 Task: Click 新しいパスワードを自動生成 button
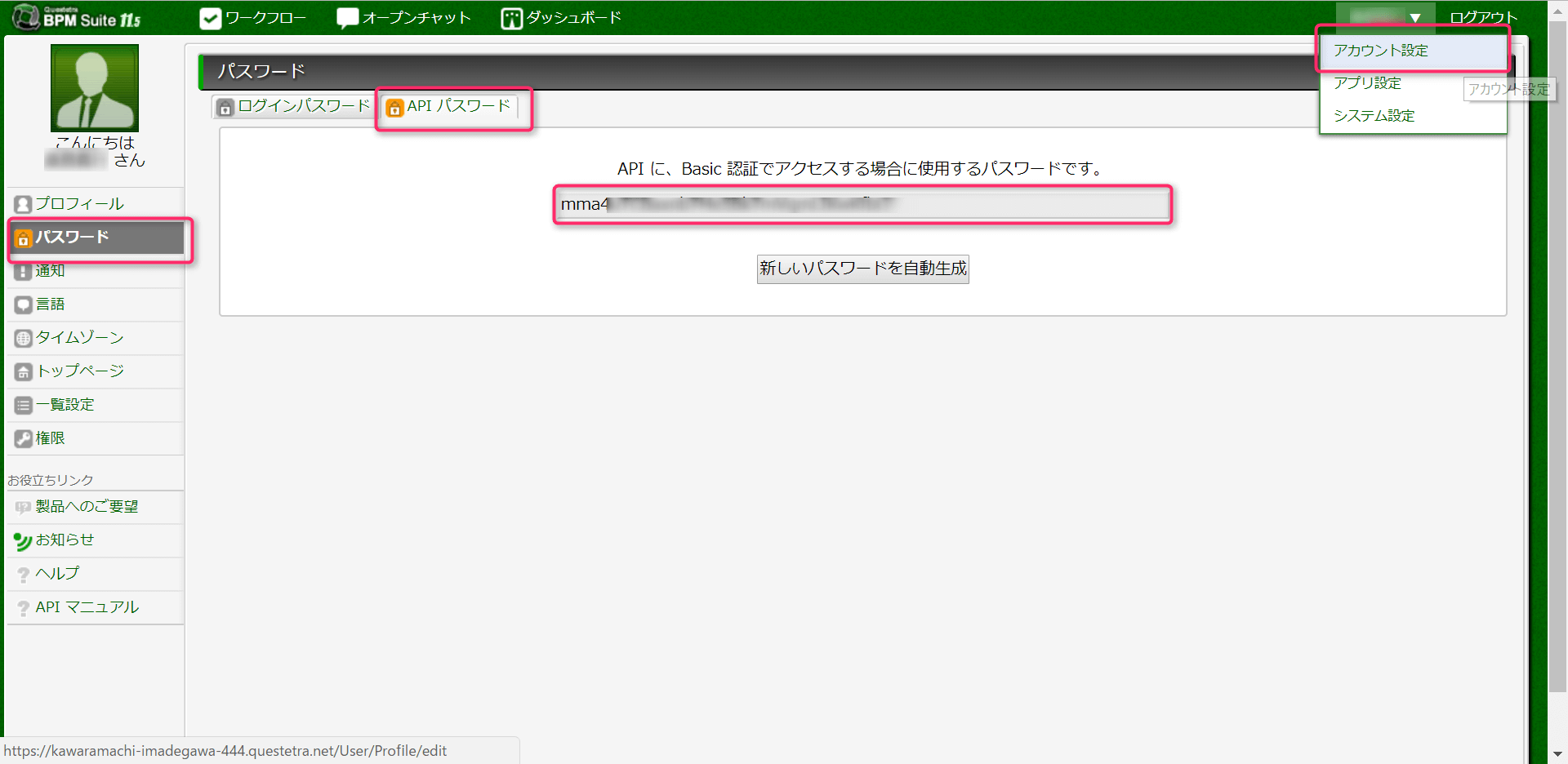point(863,269)
